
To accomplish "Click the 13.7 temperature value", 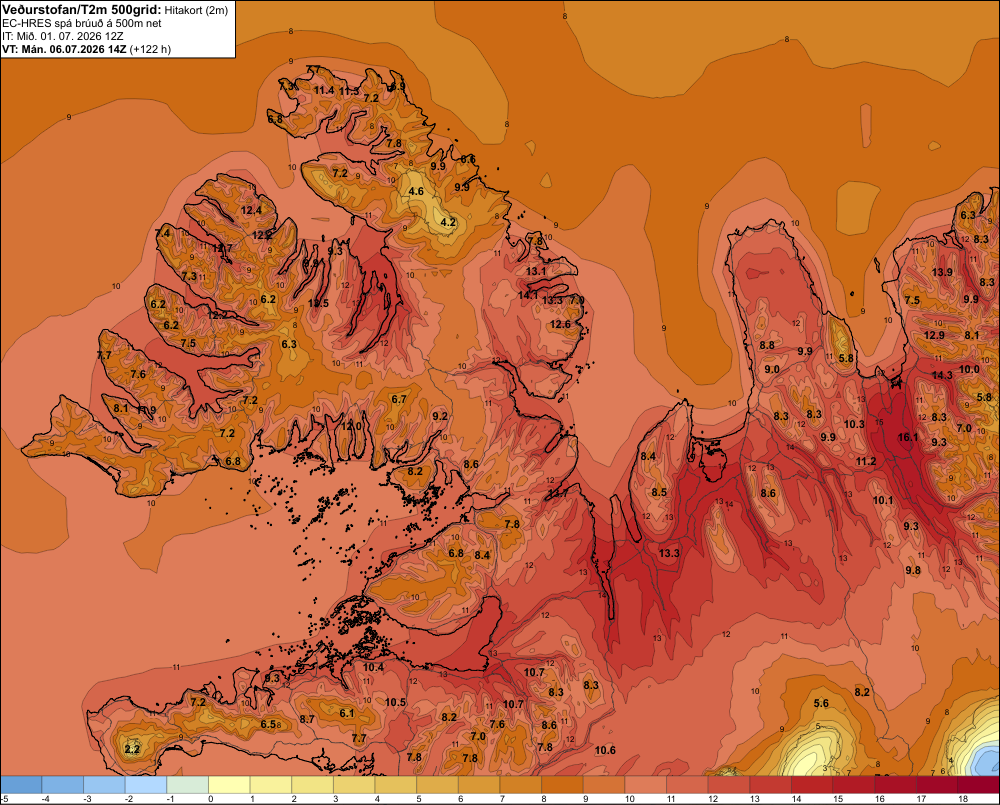I will [557, 492].
